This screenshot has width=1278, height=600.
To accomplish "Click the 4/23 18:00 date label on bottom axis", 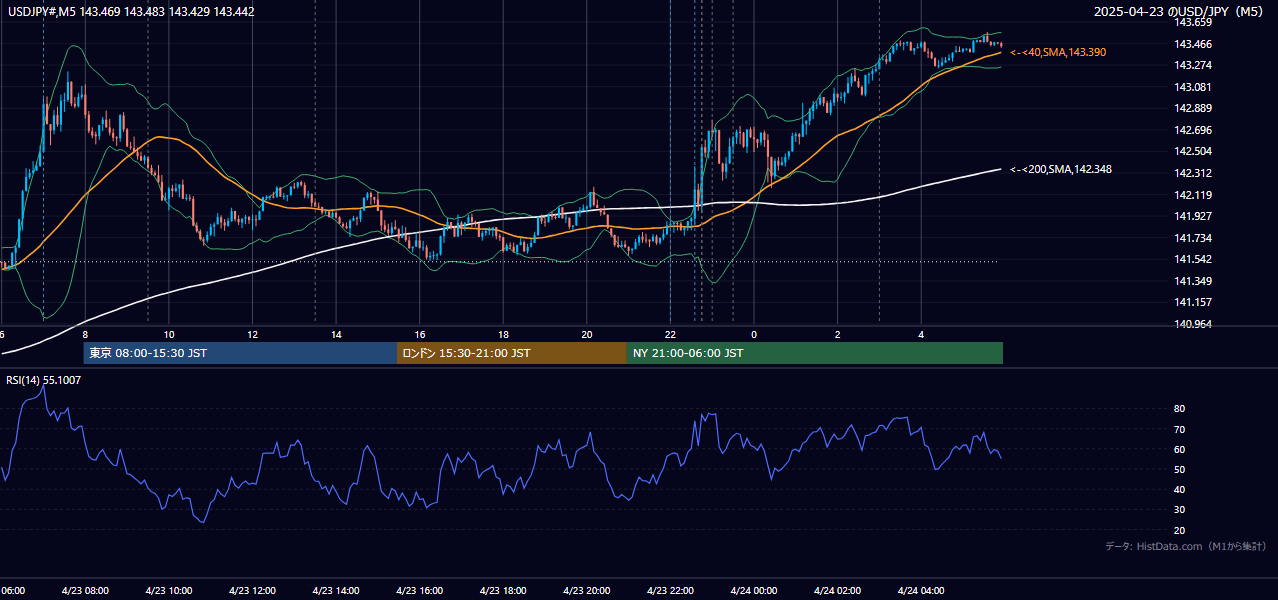I will click(x=503, y=591).
